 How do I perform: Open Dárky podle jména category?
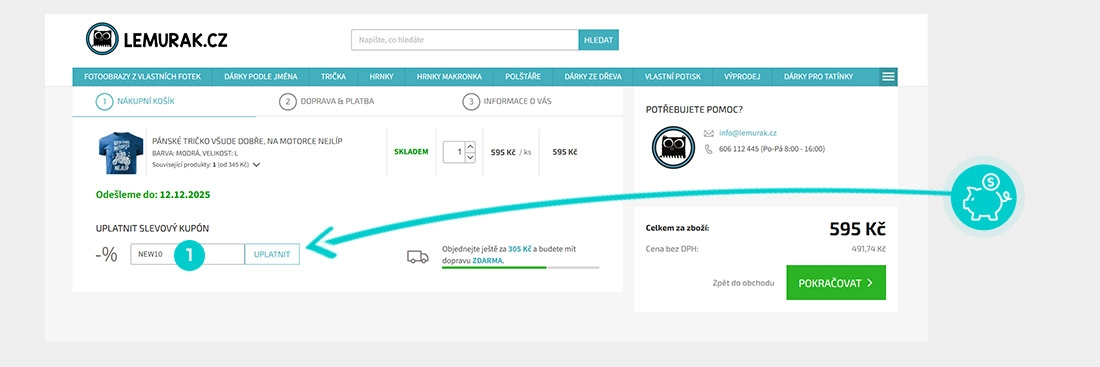point(260,76)
